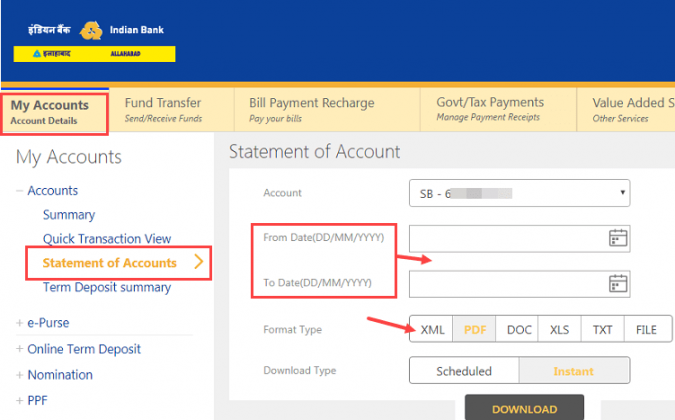675x420 pixels.
Task: Click the Account field label
Action: click(x=282, y=193)
